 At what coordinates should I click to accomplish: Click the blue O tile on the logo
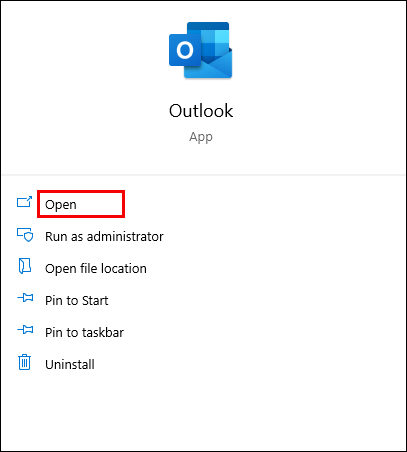[x=185, y=50]
